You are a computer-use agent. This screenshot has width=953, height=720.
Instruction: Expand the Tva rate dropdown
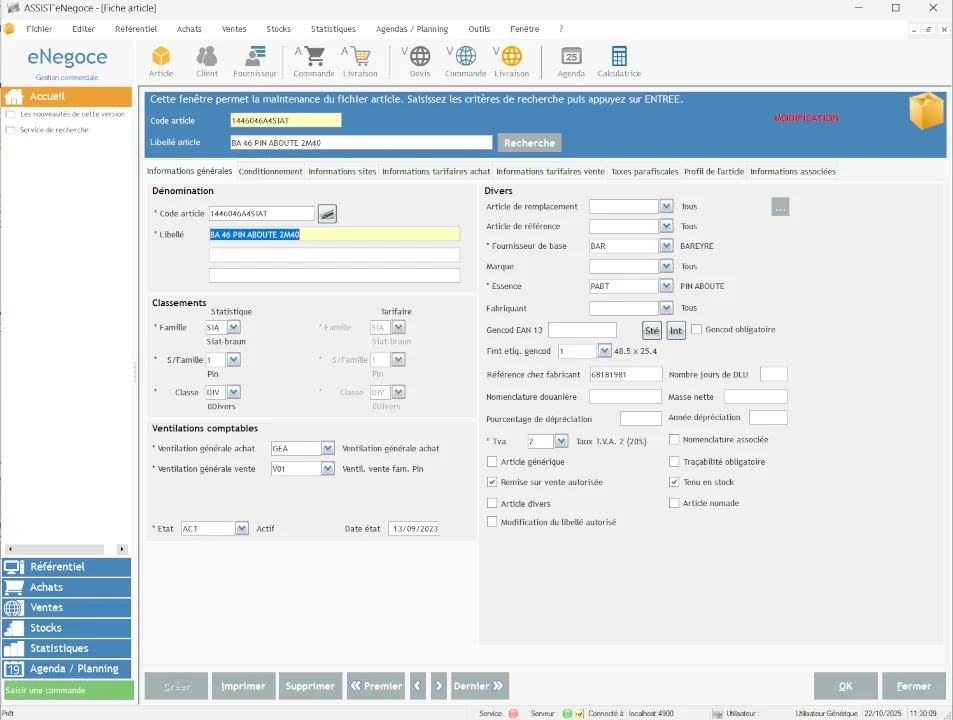[561, 441]
